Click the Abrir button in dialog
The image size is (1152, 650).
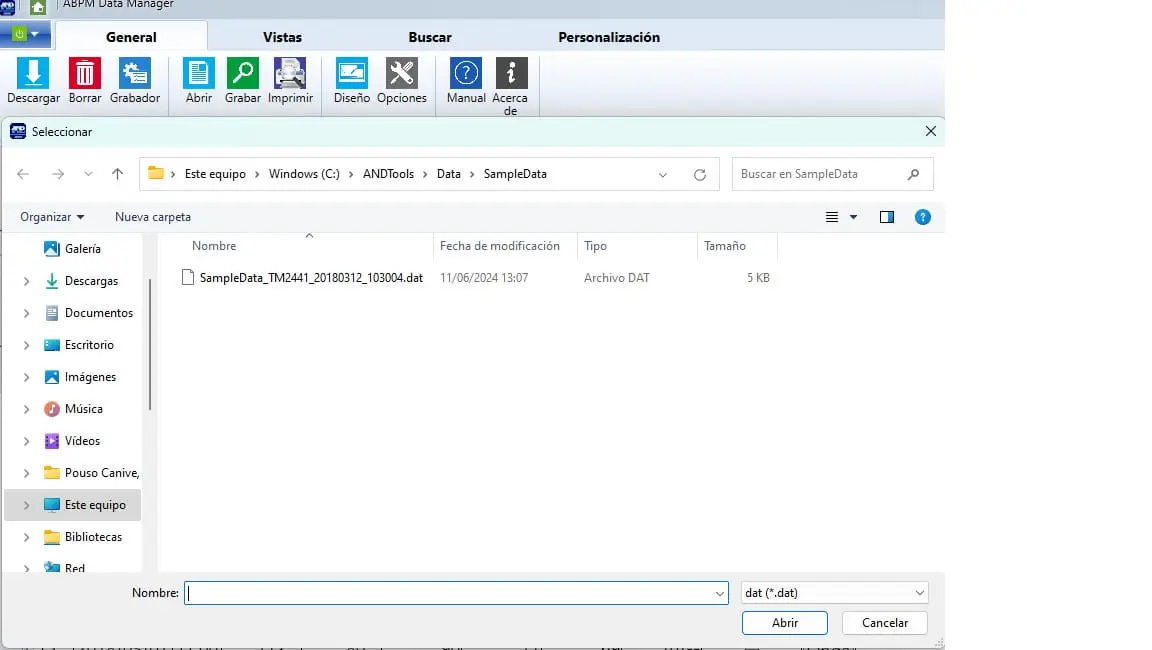[784, 623]
